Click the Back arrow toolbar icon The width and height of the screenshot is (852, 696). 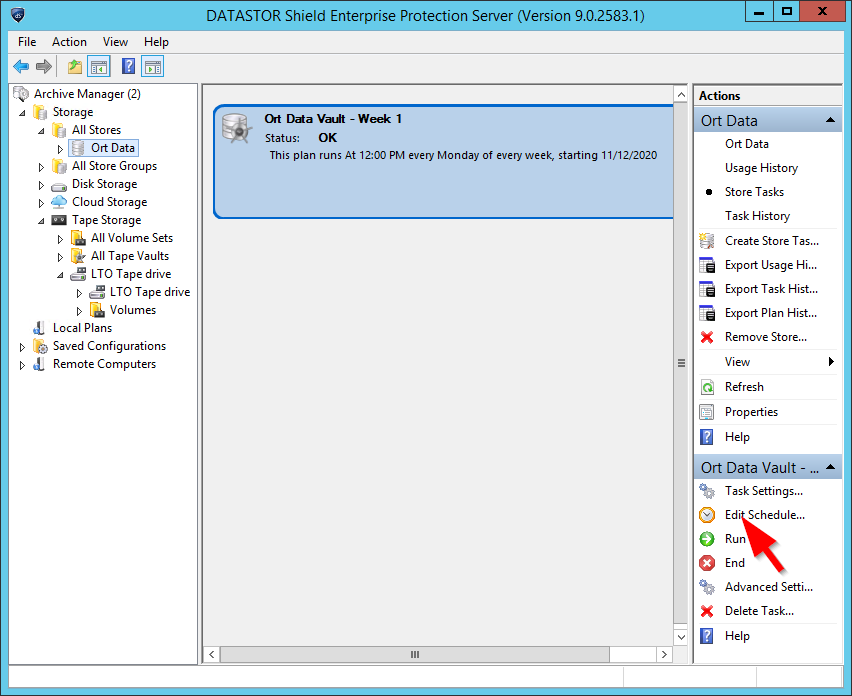point(21,67)
